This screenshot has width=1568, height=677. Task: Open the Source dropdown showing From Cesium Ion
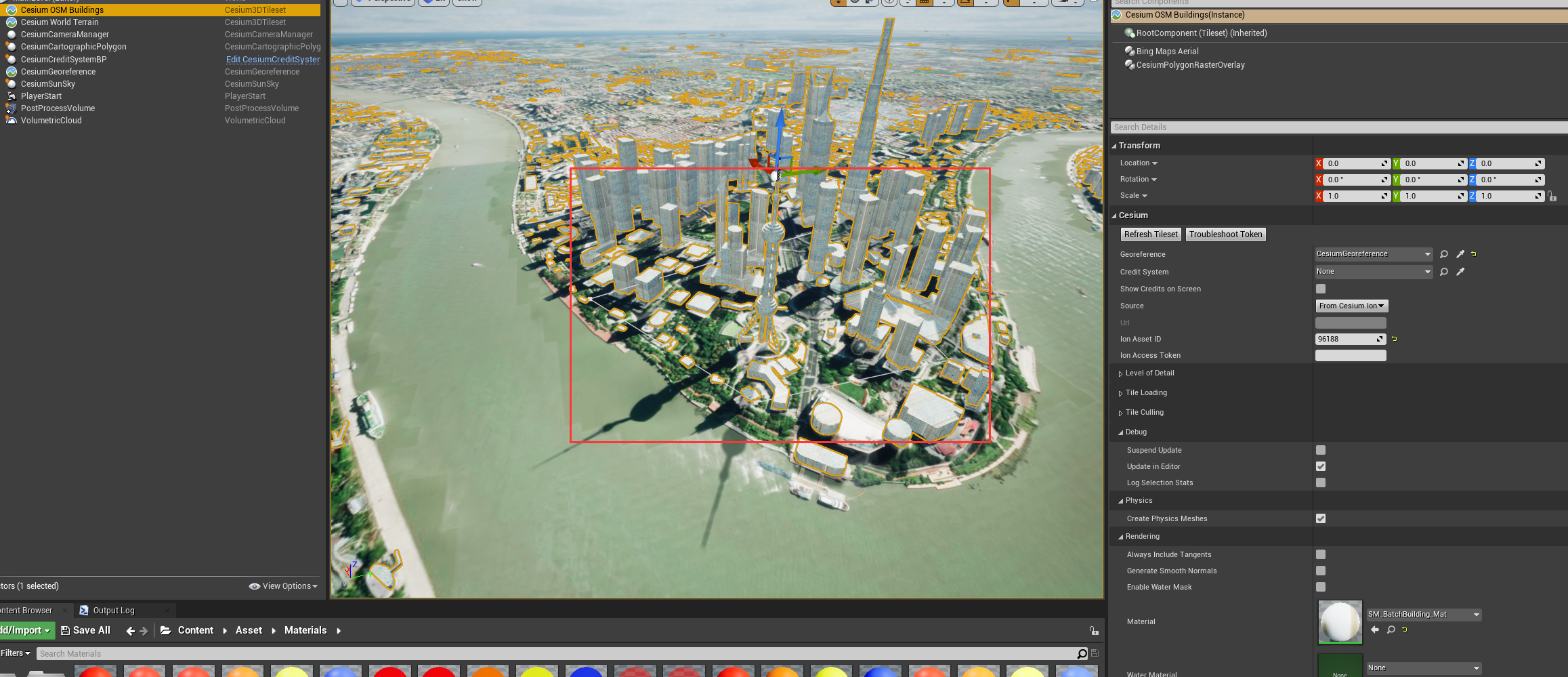coord(1351,306)
